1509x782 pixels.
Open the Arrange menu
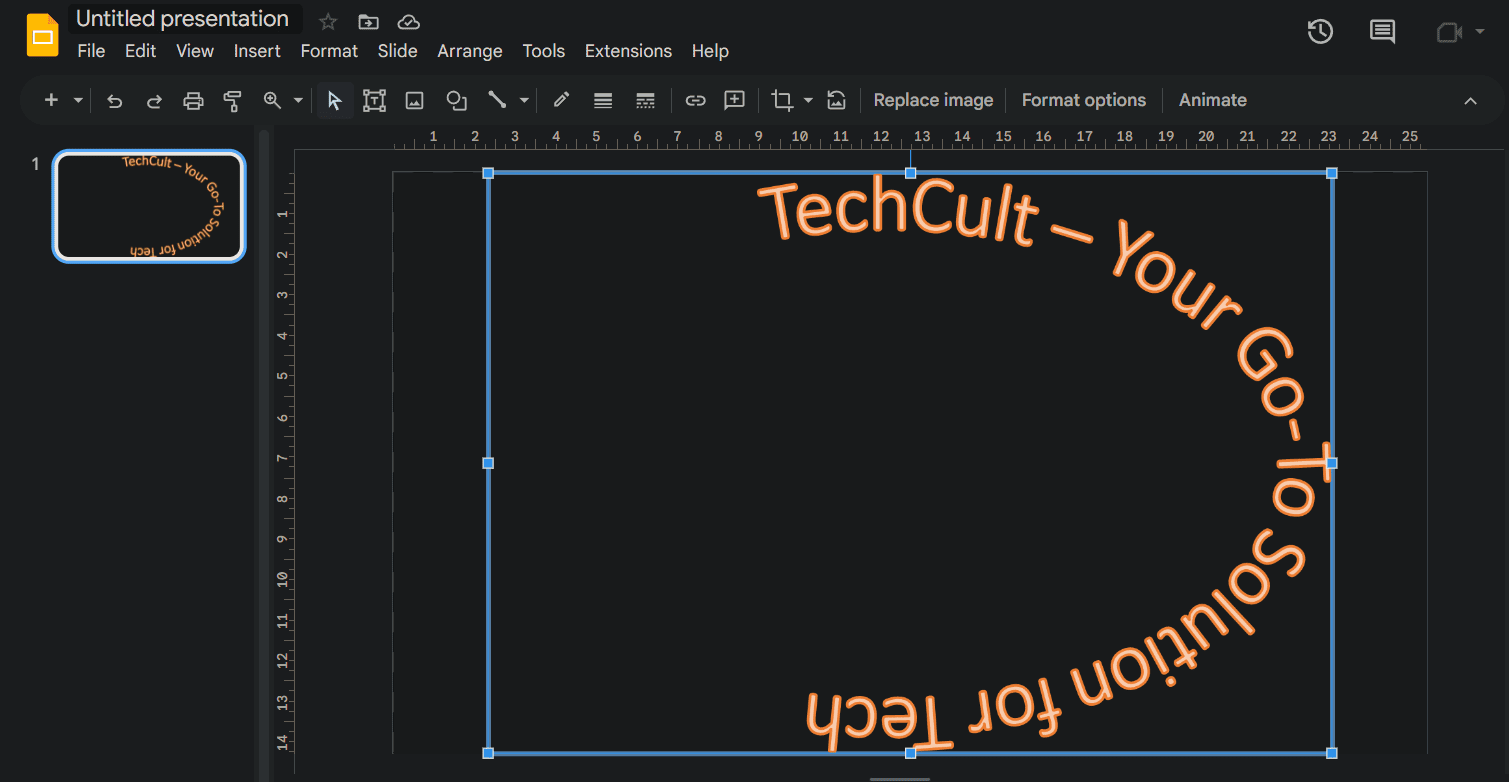pyautogui.click(x=470, y=51)
